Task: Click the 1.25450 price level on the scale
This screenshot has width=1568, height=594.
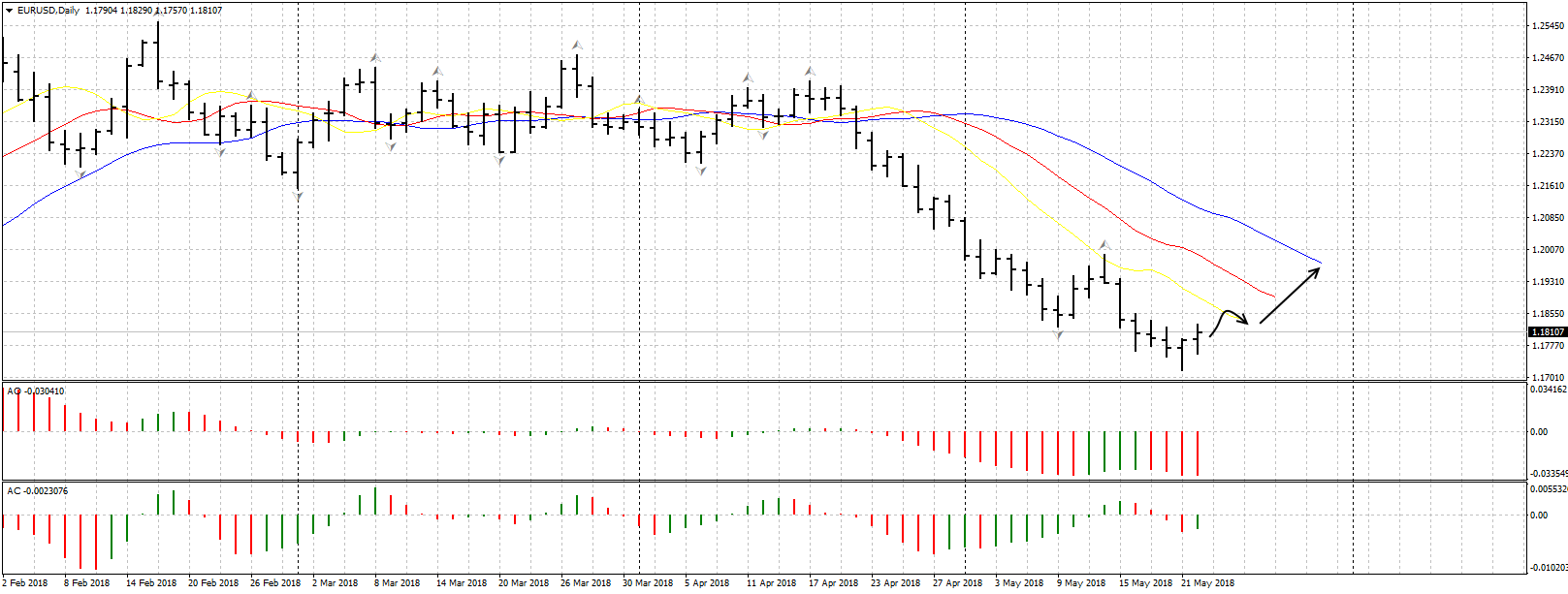Action: [1548, 26]
